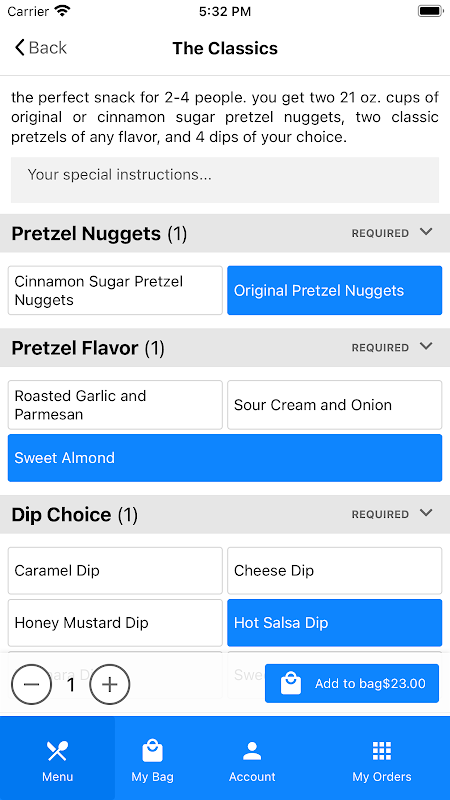The height and width of the screenshot is (800, 450).
Task: Select Cinnamon Sugar Pretzel Nuggets option
Action: (x=115, y=290)
